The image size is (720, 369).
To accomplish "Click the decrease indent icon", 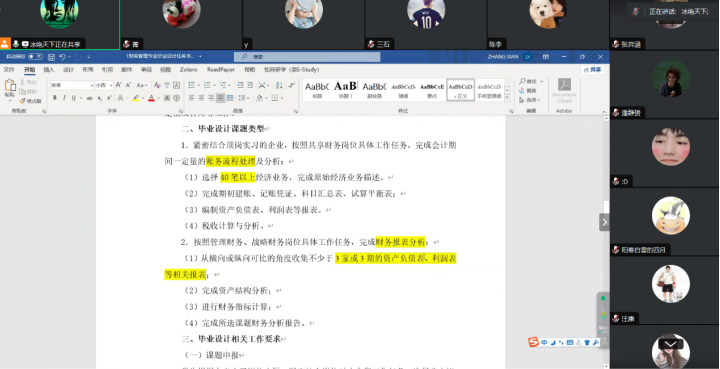I will (240, 85).
